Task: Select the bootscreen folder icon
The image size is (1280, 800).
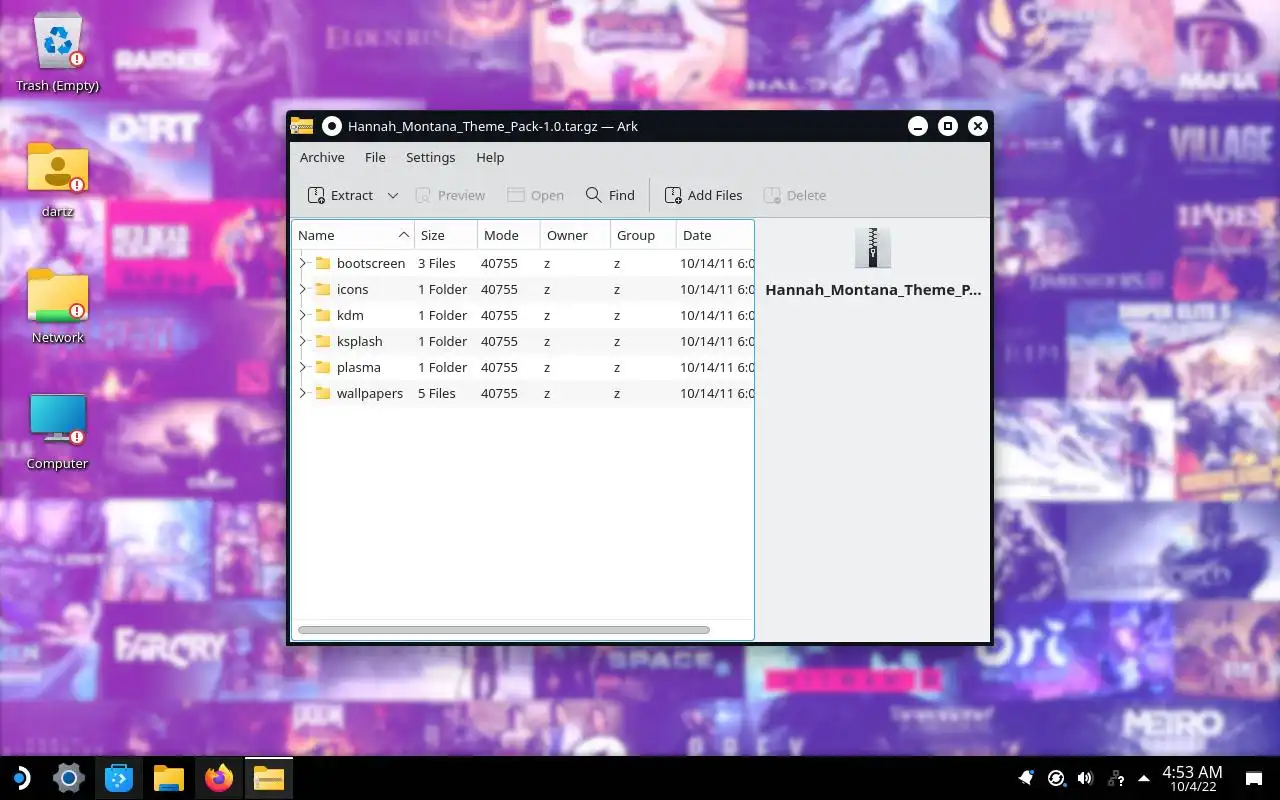Action: (x=322, y=263)
